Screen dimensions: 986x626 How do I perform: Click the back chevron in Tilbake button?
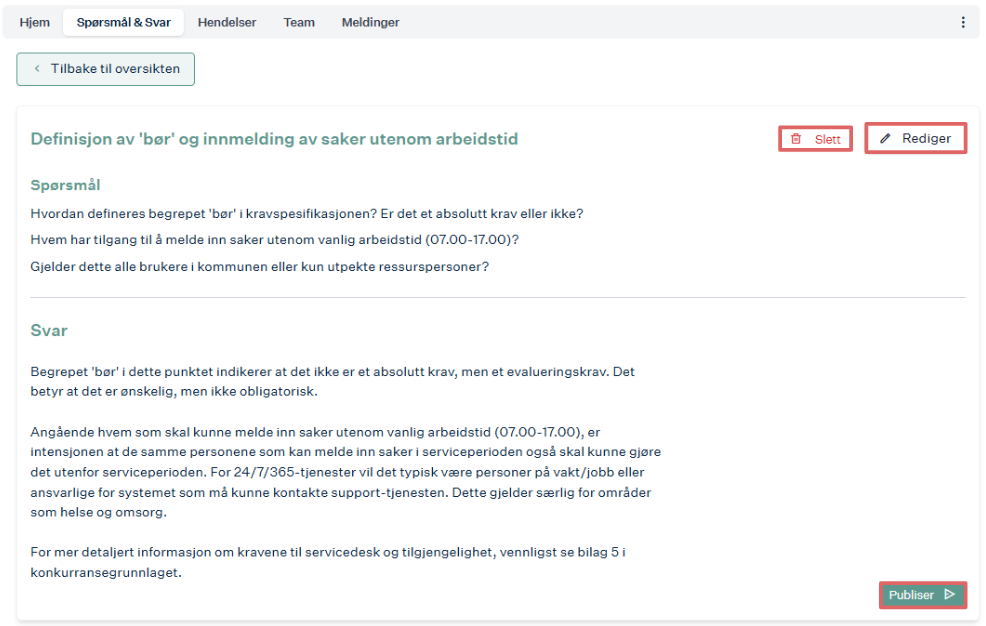coord(37,69)
